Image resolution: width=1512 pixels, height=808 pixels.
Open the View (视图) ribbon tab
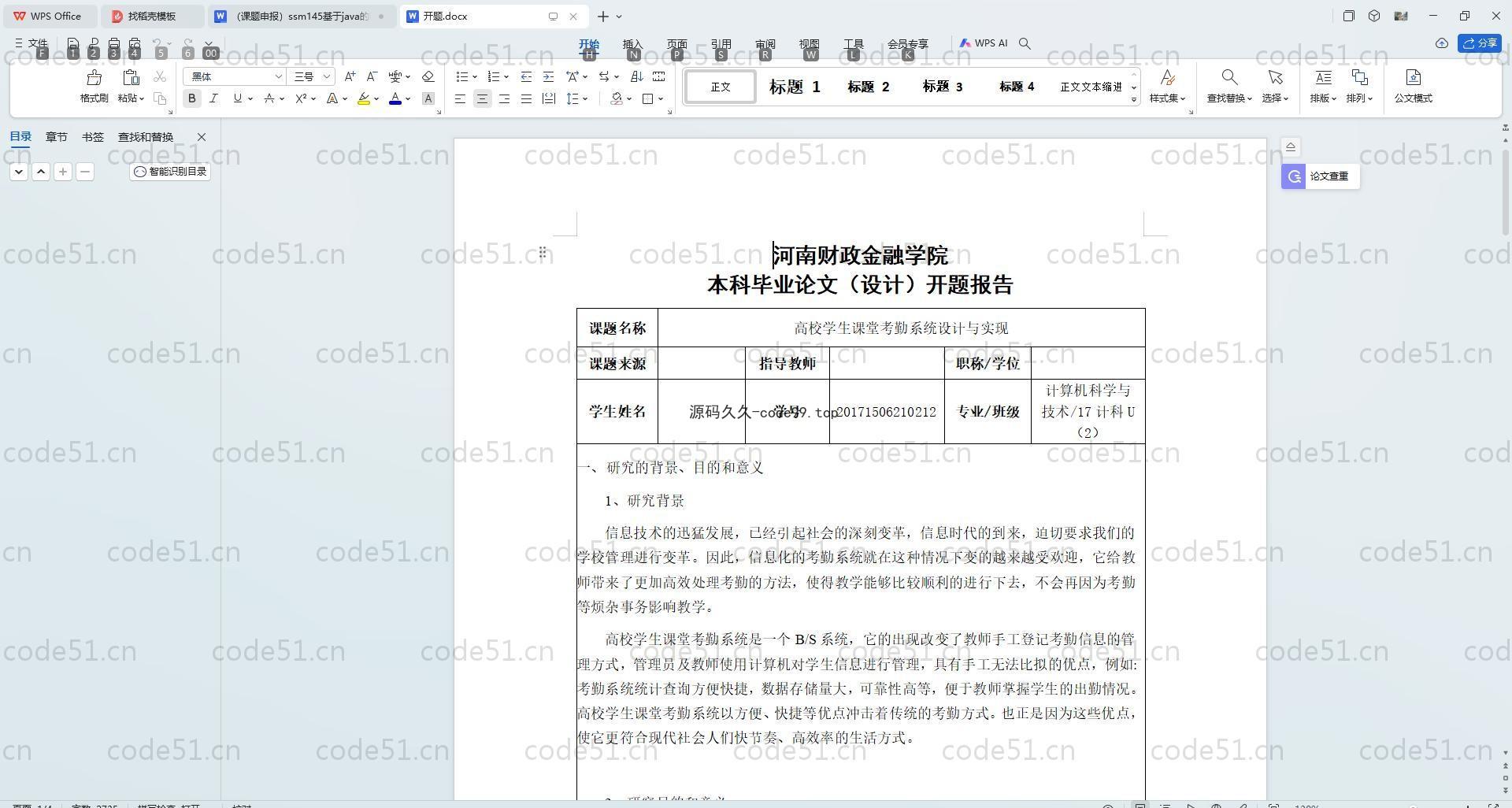click(x=809, y=44)
